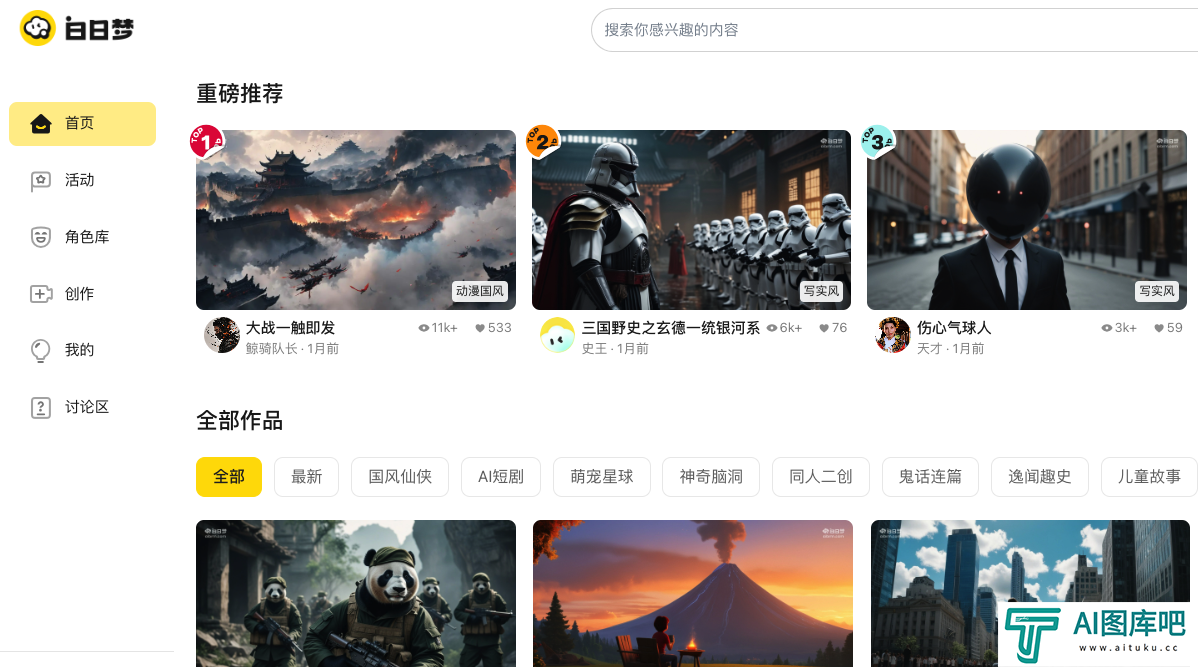The width and height of the screenshot is (1198, 667).
Task: Go to 首页 in the sidebar
Action: (x=83, y=124)
